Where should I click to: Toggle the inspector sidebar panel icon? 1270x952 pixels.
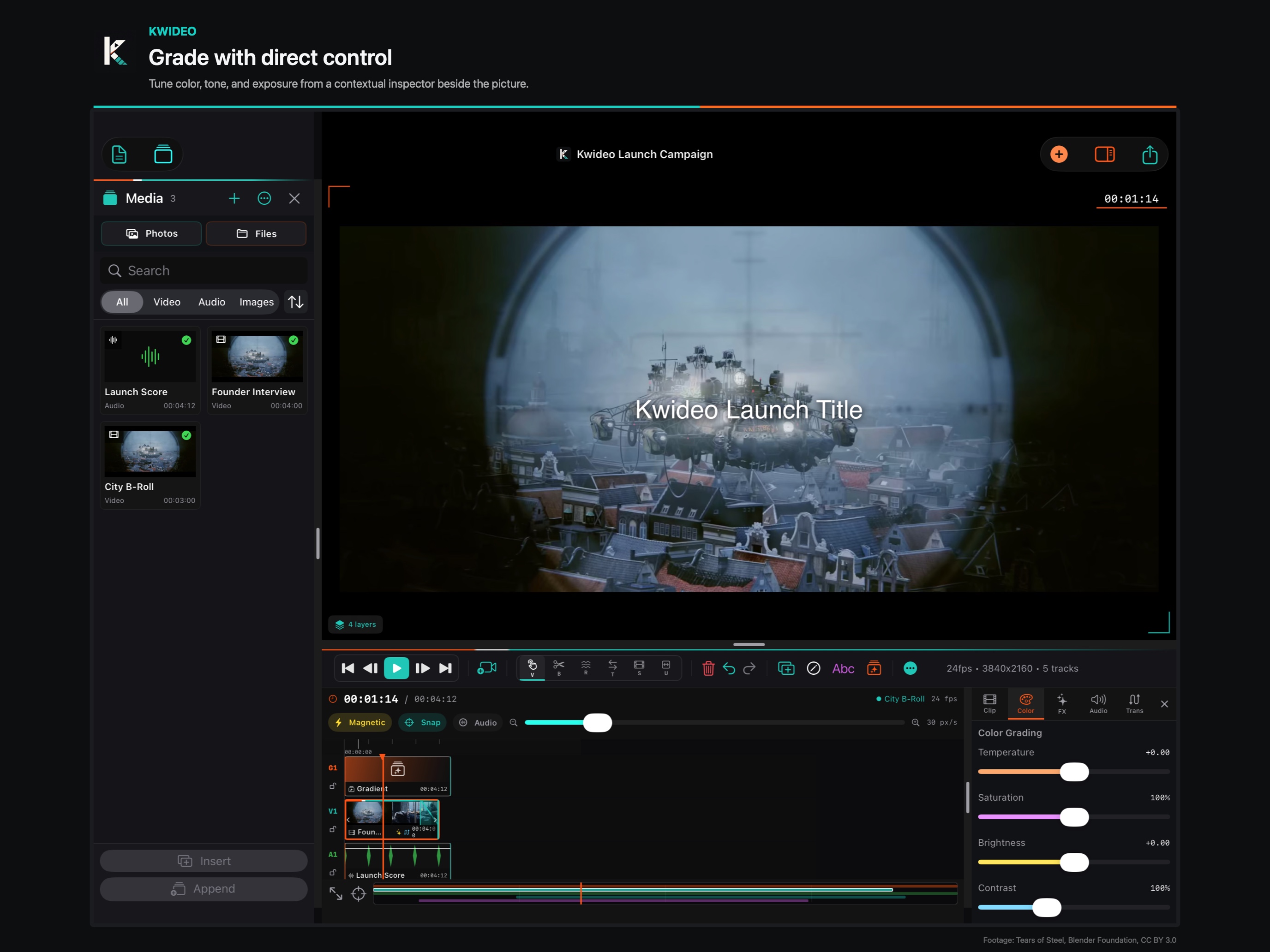tap(1104, 155)
